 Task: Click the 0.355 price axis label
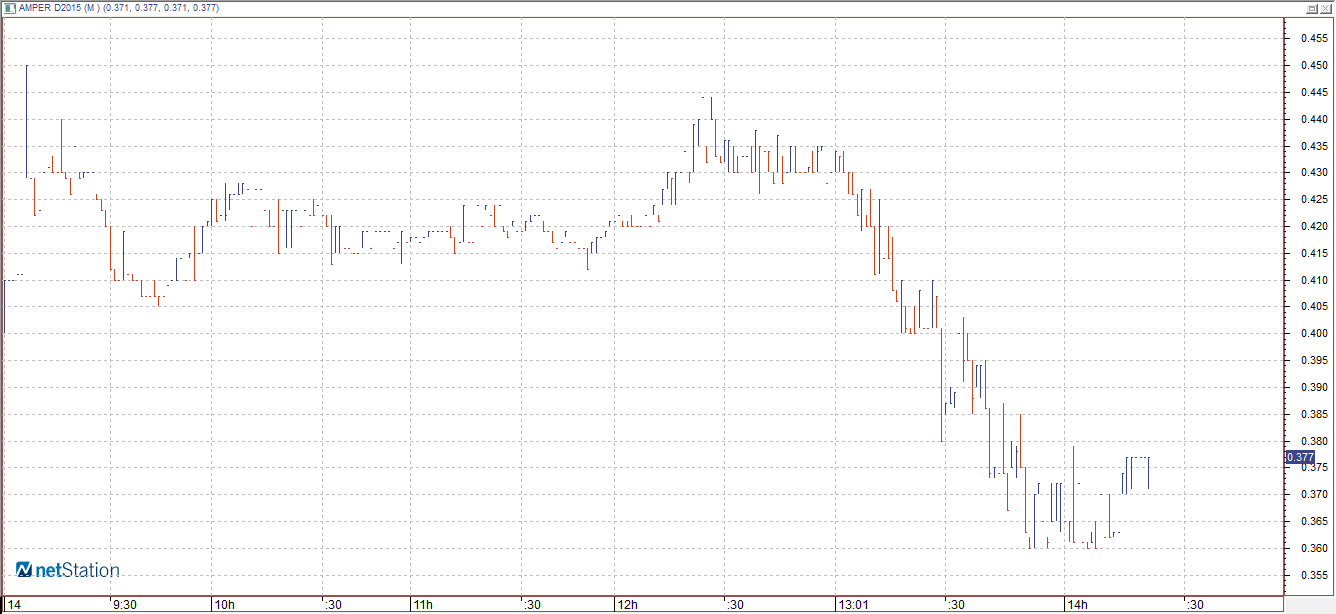tap(1313, 575)
